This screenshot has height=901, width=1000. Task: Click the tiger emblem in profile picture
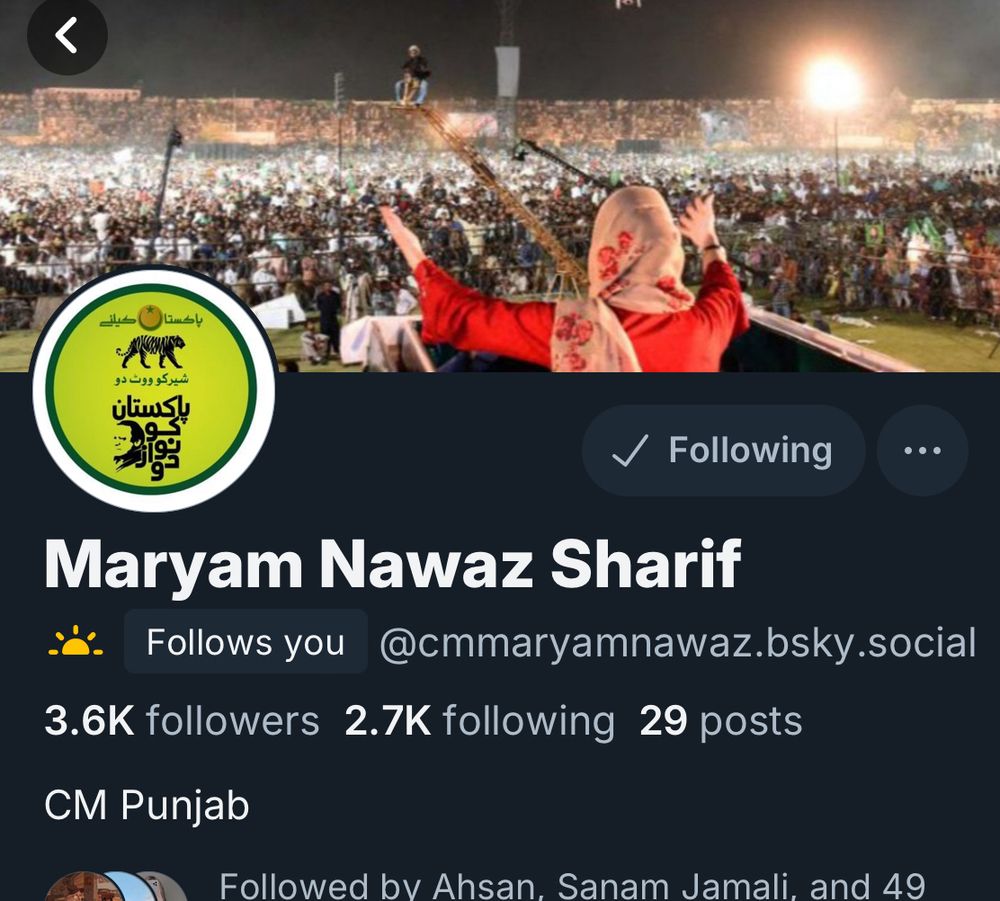pos(151,351)
